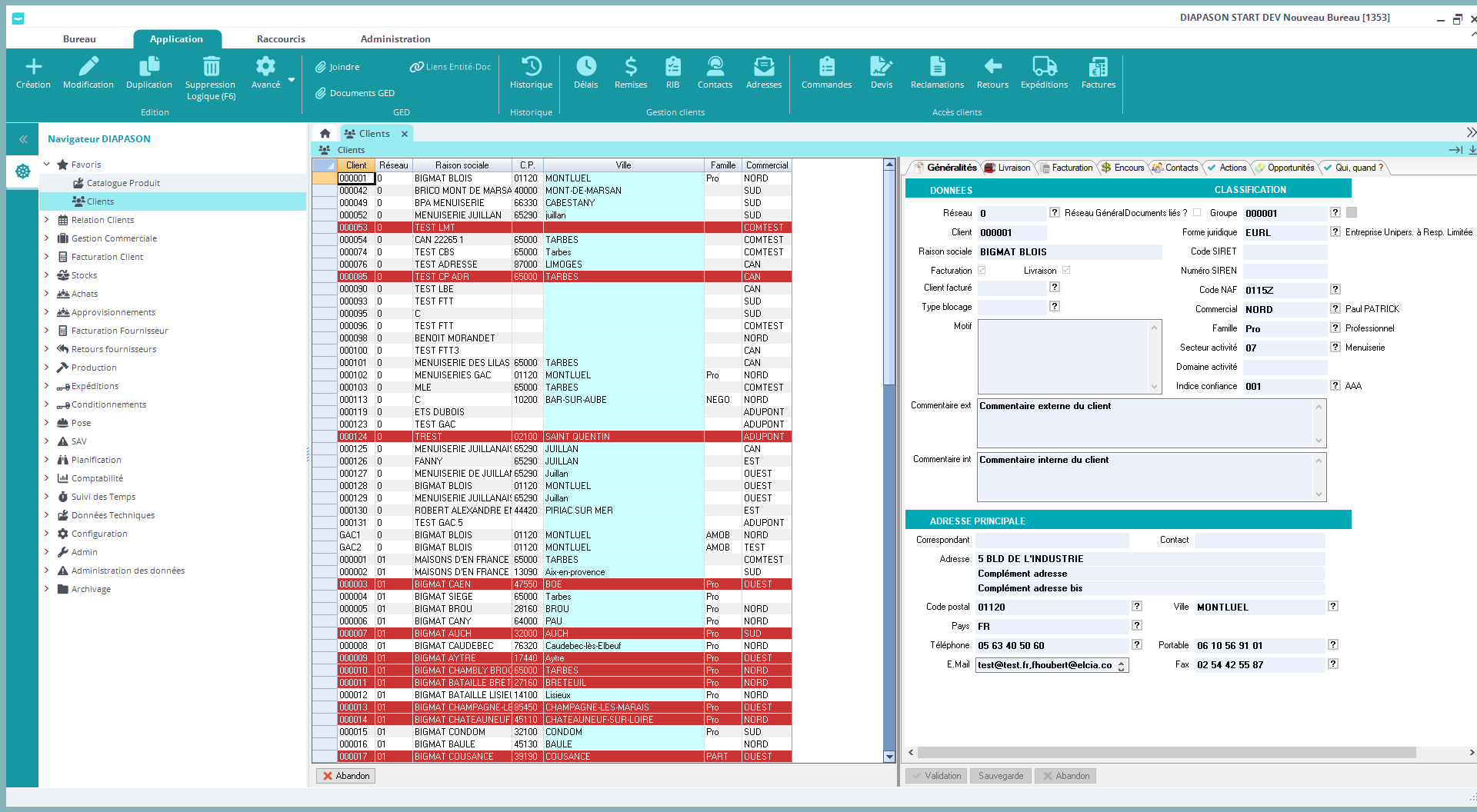Collapse the Favoris tree node

pyautogui.click(x=47, y=165)
